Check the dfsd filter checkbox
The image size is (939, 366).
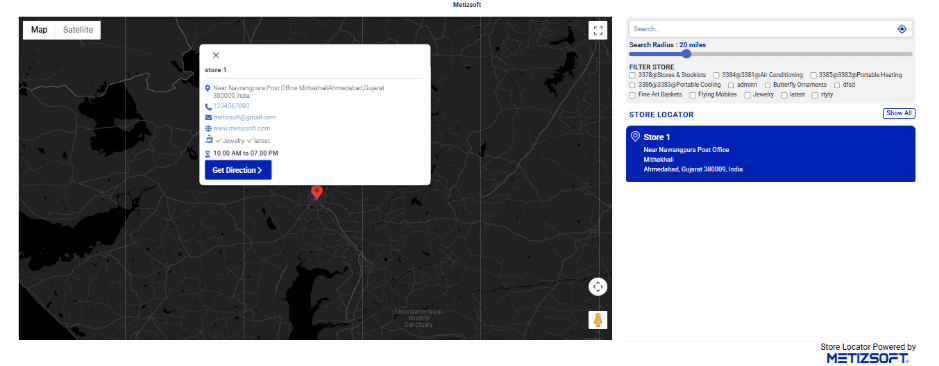pyautogui.click(x=837, y=85)
